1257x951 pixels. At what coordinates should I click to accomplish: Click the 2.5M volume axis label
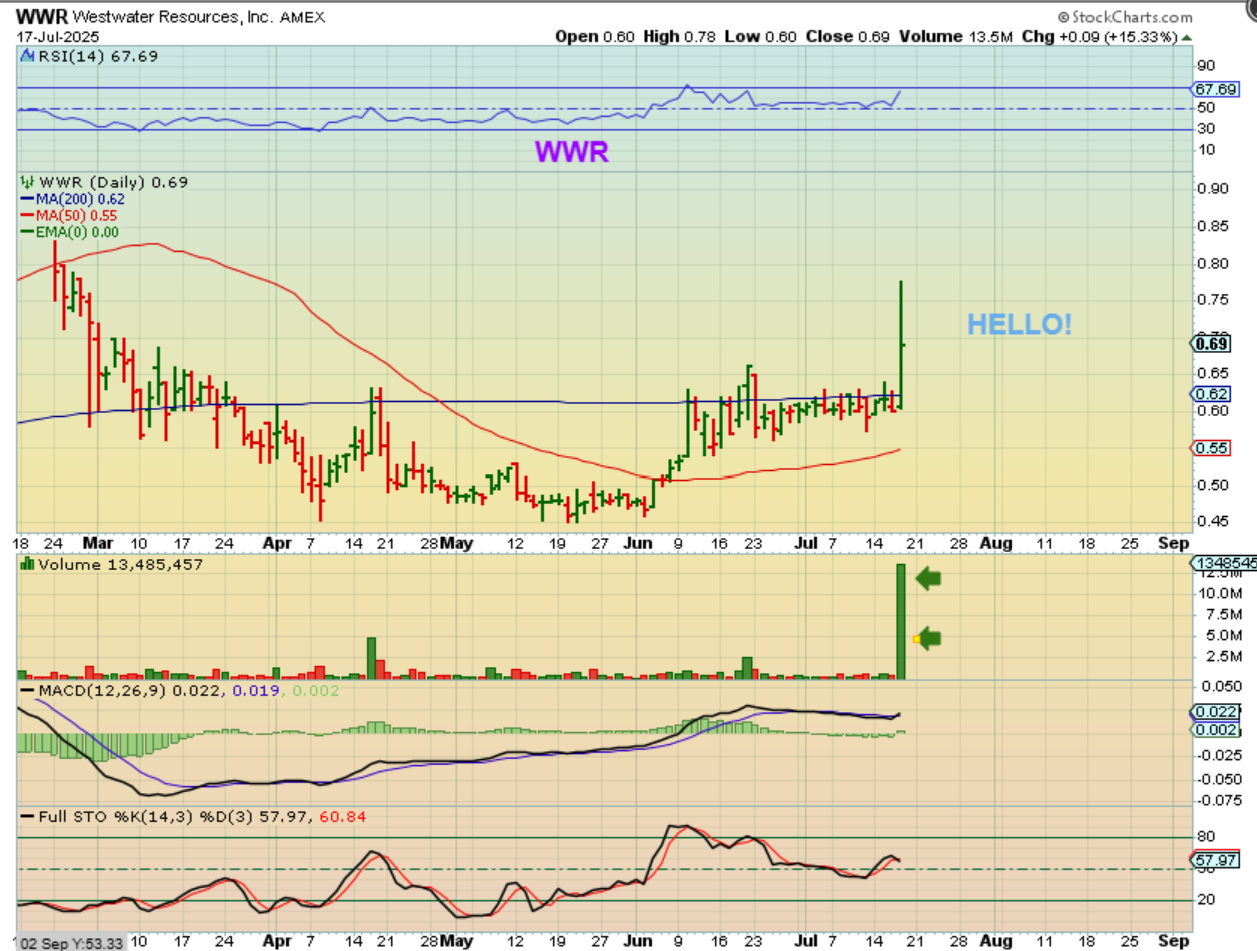(x=1223, y=656)
